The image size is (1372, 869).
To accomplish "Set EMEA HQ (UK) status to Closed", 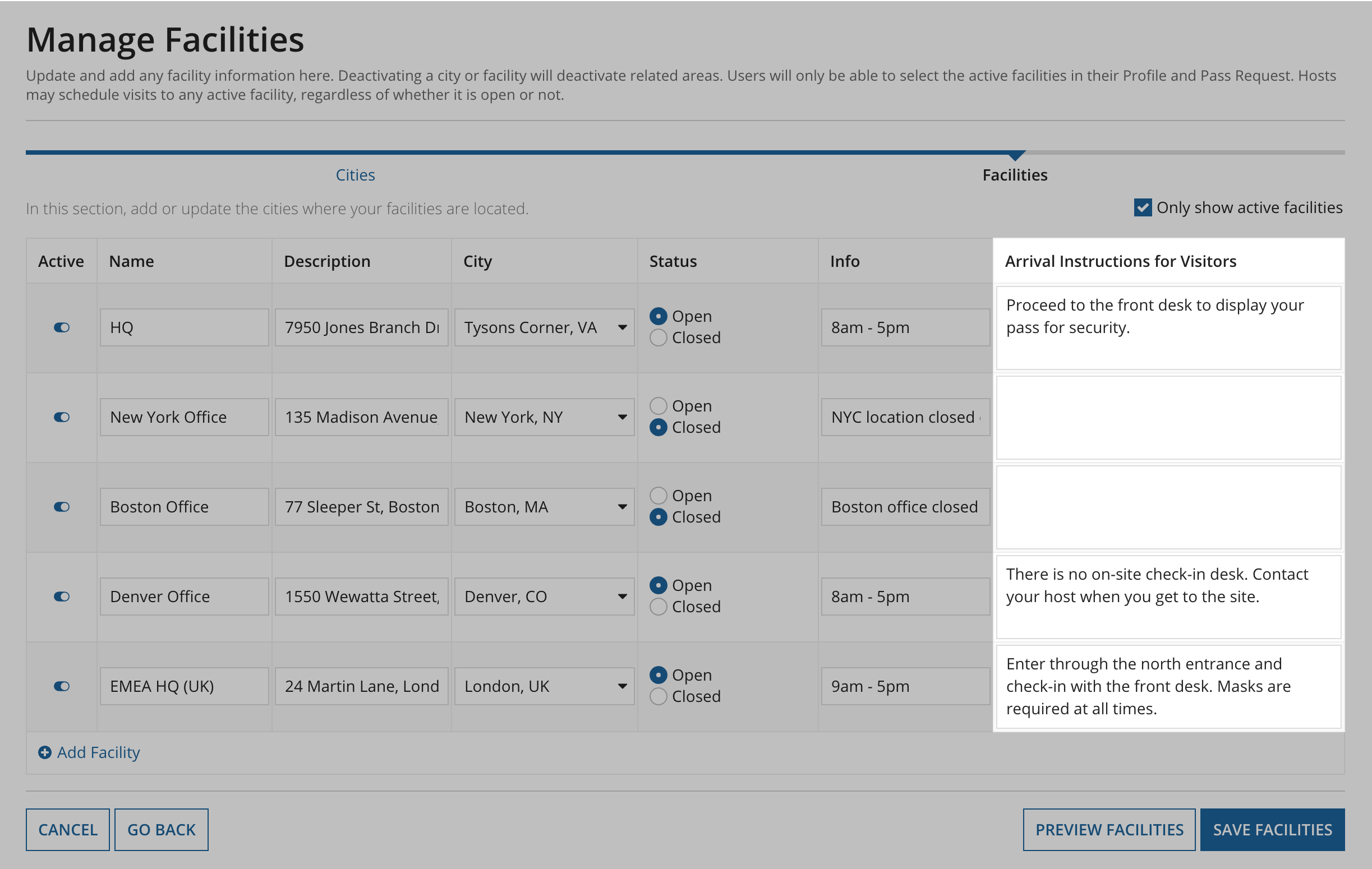I will coord(658,696).
